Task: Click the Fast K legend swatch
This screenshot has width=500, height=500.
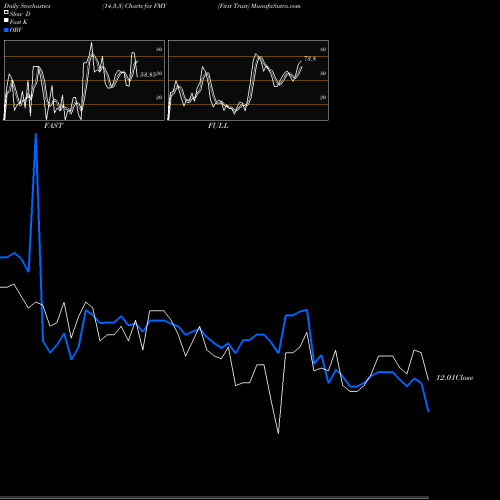Action: (6, 21)
